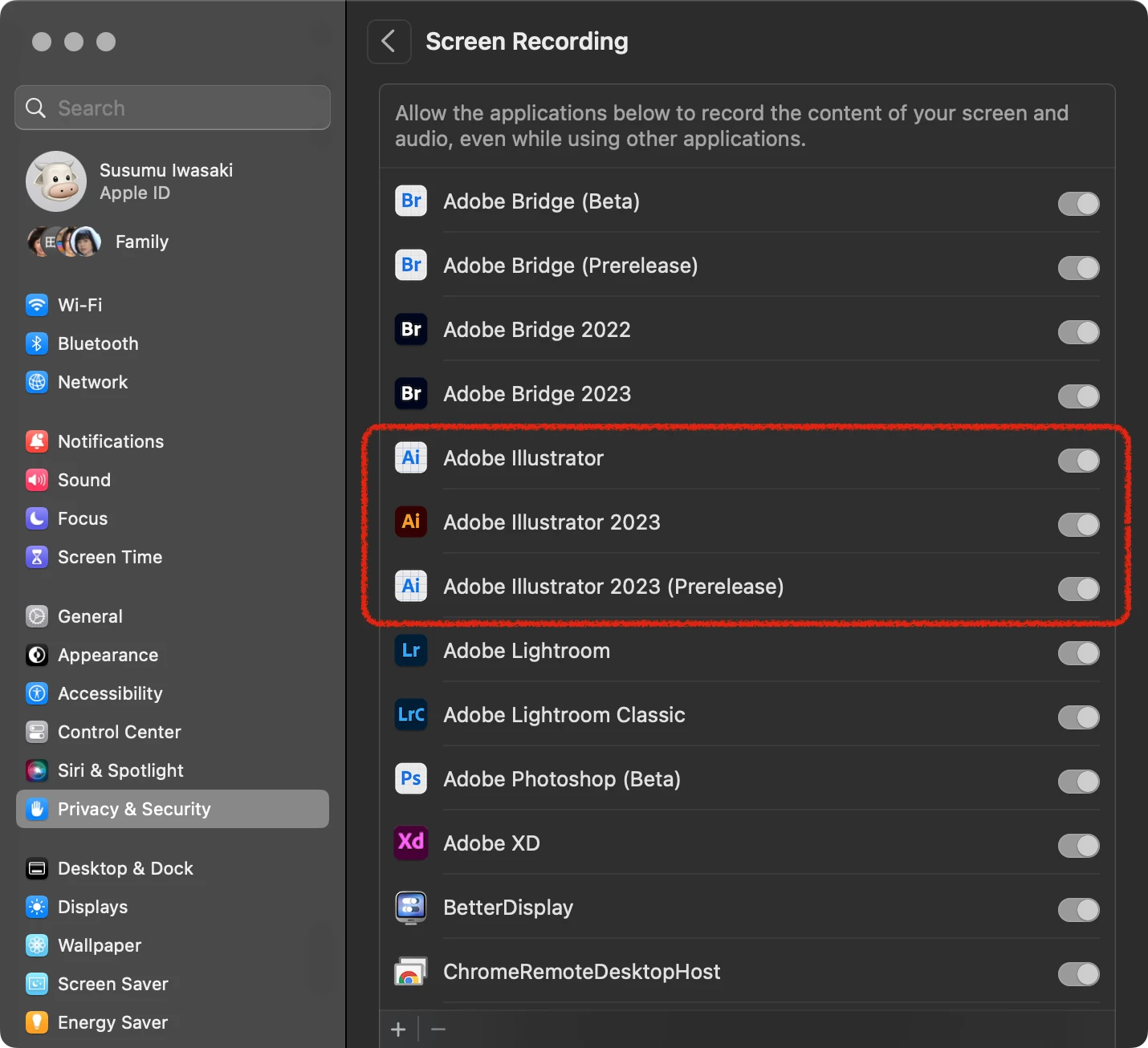Viewport: 1148px width, 1048px height.
Task: Click the Adobe XD app icon
Action: (411, 843)
